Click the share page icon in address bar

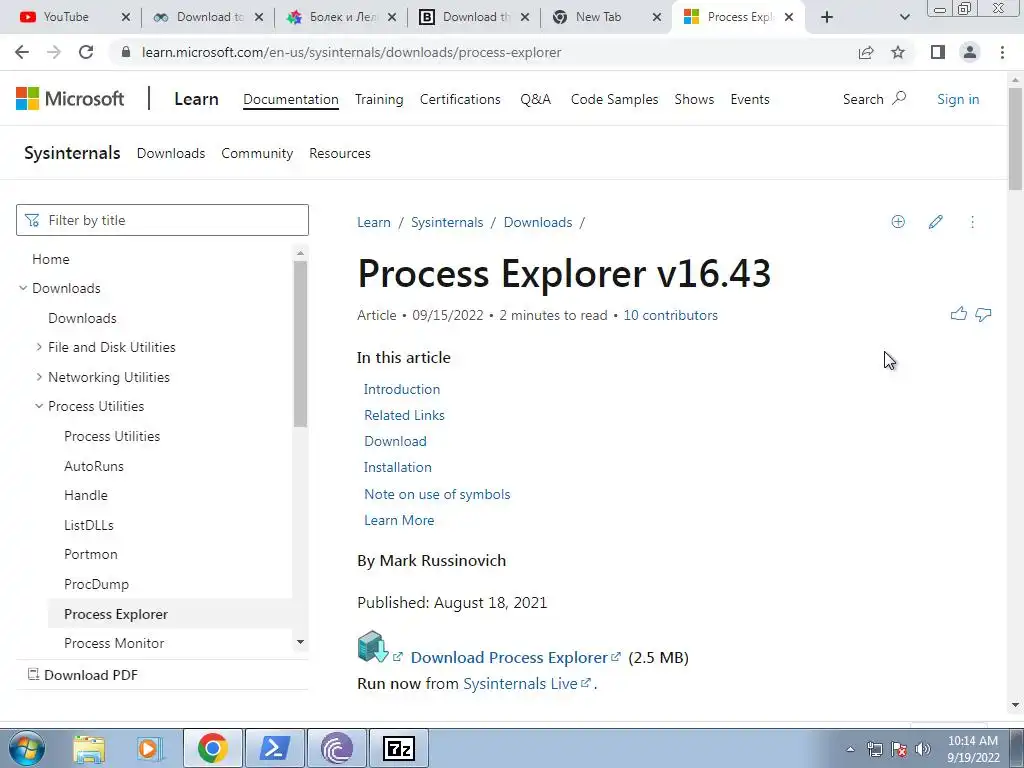[866, 52]
